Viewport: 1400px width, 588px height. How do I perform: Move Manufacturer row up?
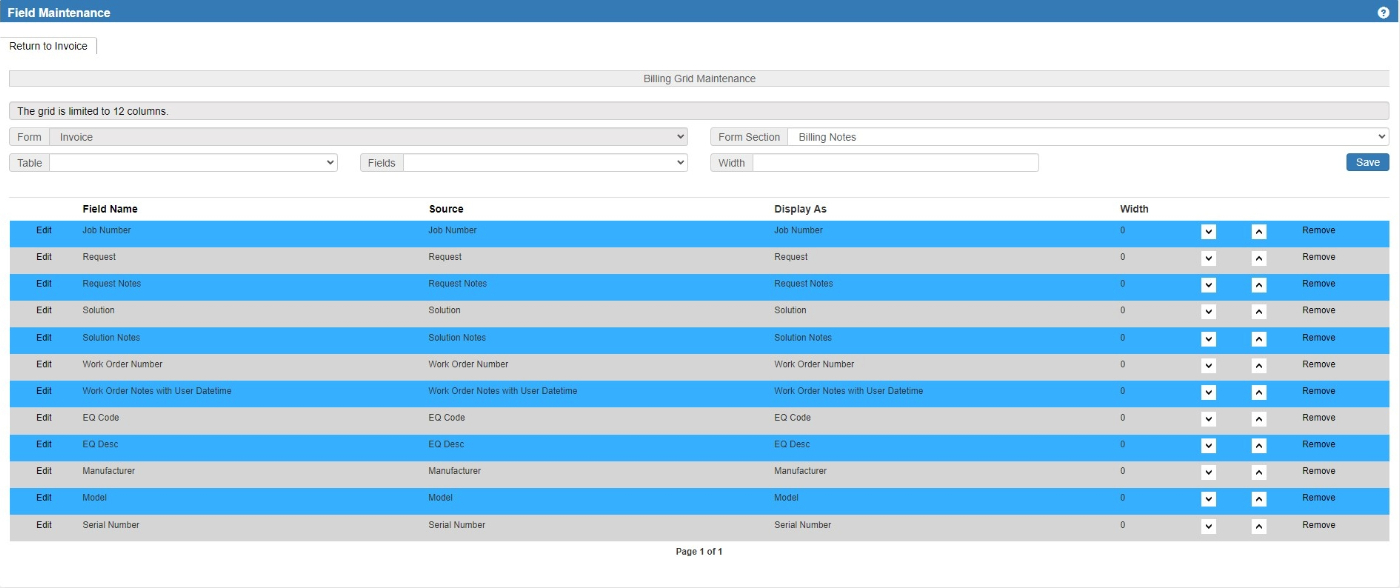click(x=1259, y=472)
